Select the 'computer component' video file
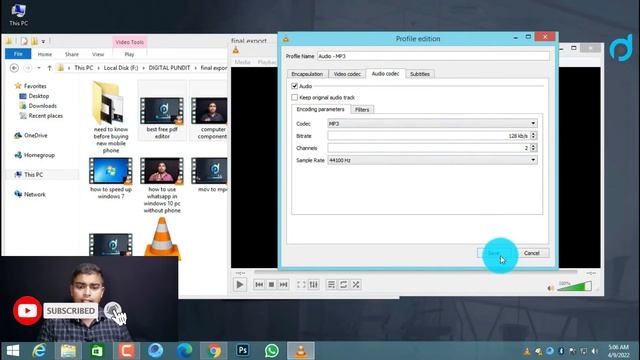The width and height of the screenshot is (640, 360). click(210, 118)
